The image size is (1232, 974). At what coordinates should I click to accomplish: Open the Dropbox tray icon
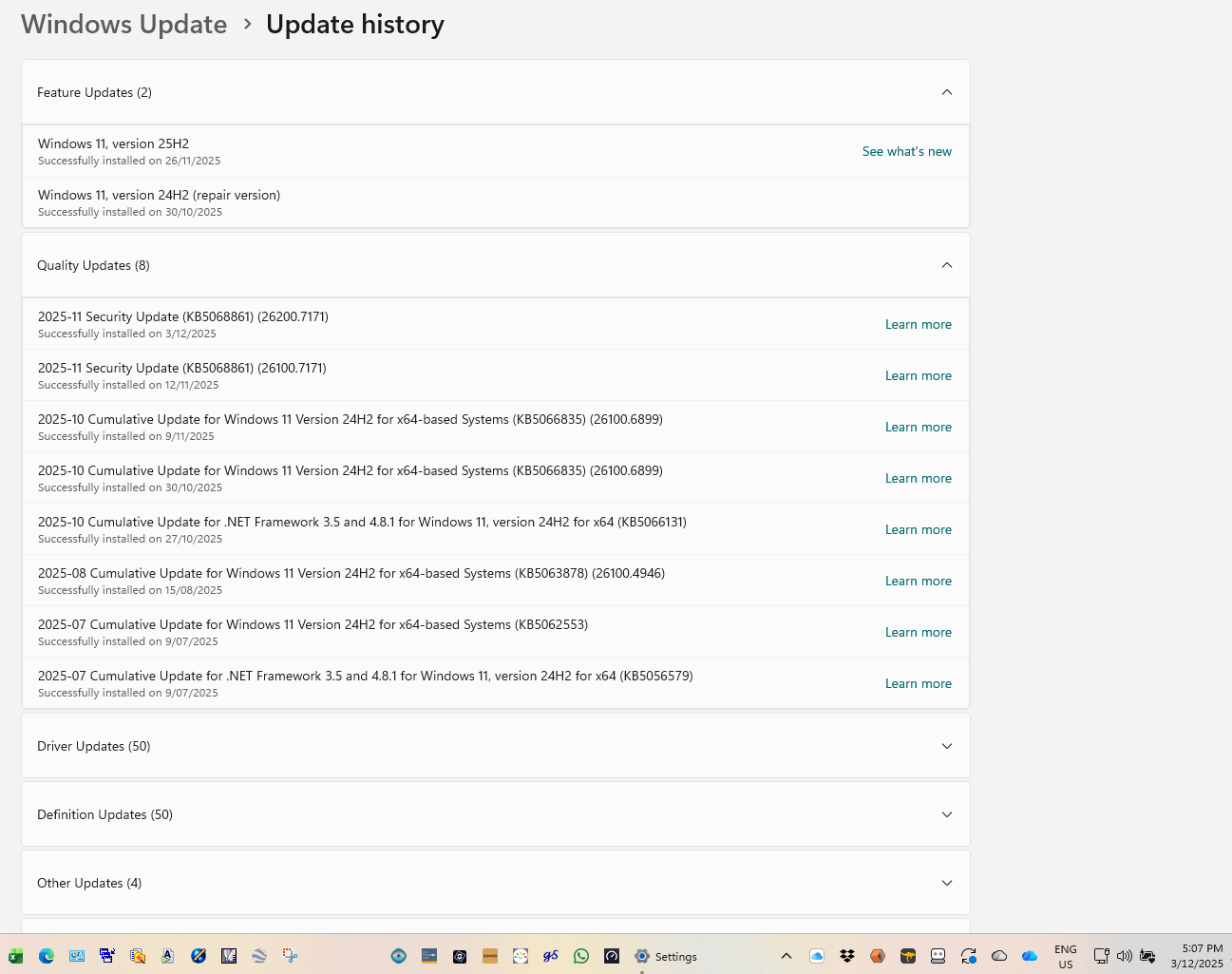pos(847,956)
